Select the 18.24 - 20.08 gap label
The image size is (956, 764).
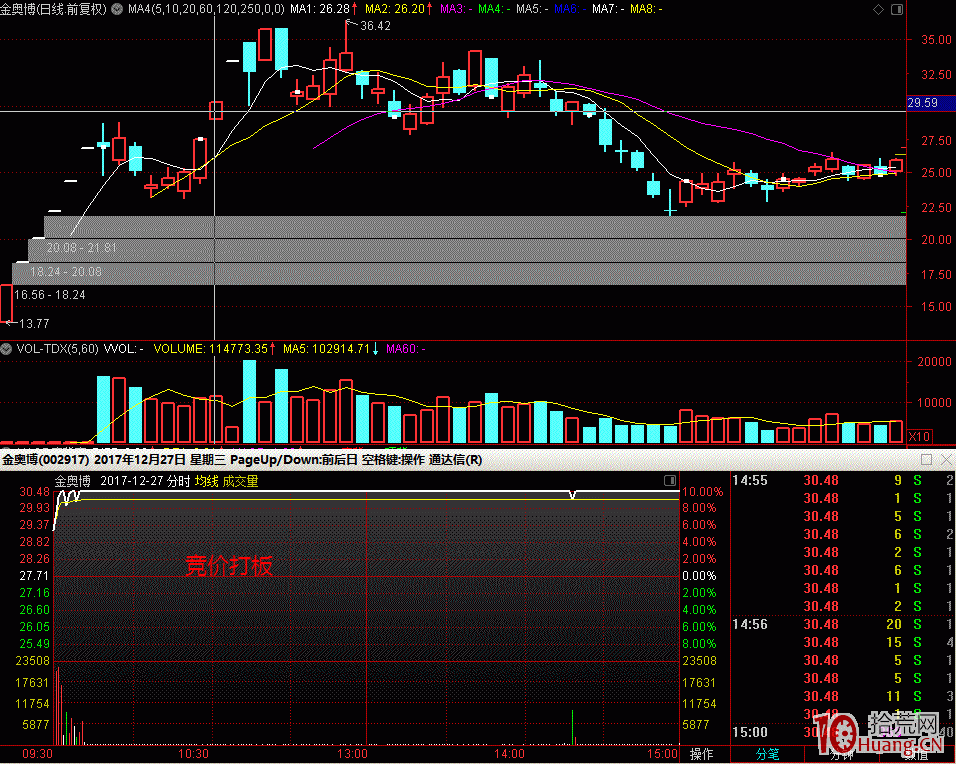coord(66,271)
